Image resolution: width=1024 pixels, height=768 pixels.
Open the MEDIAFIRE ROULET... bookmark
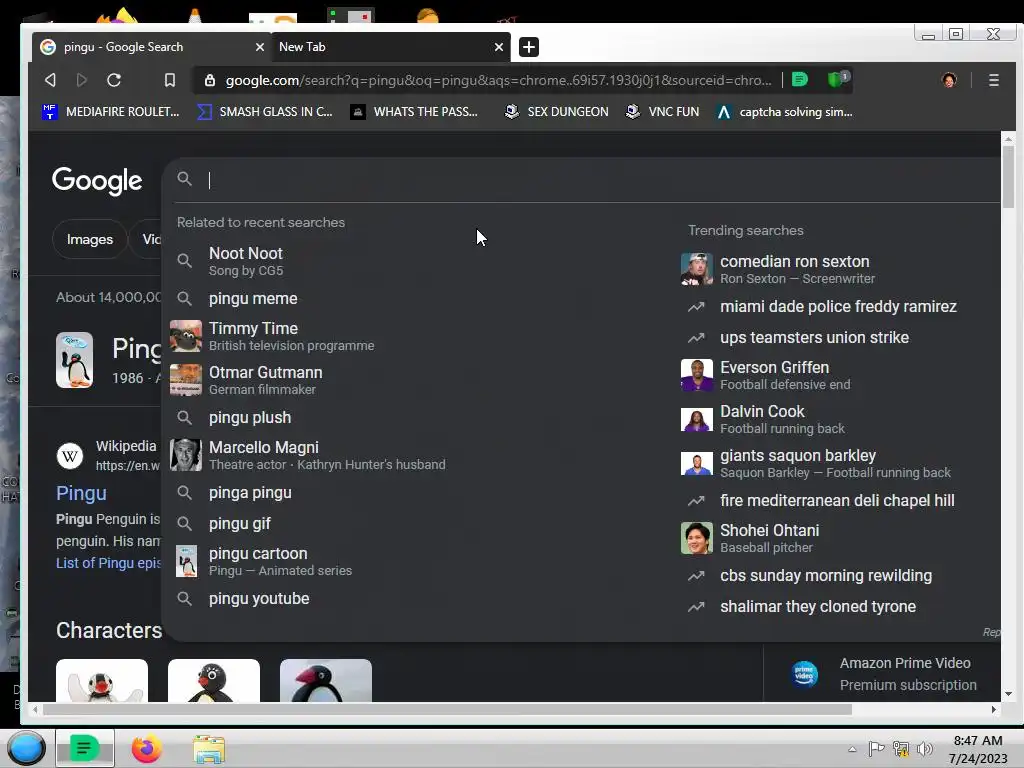click(x=110, y=112)
